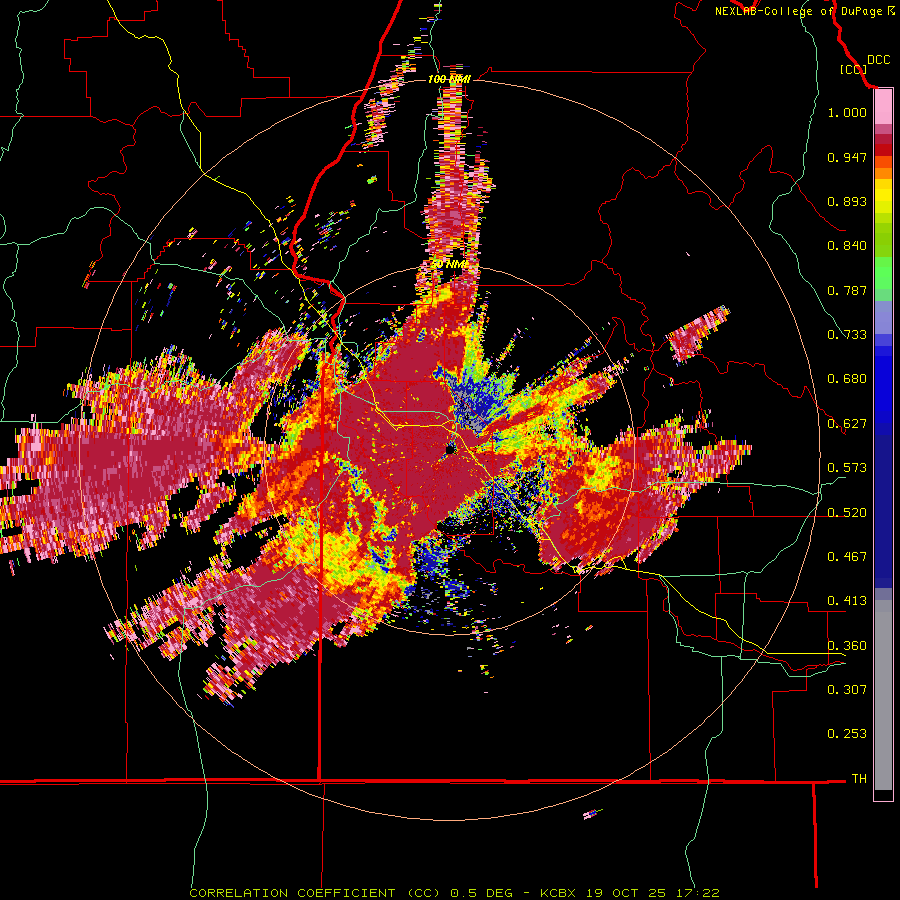Select the 0.467 legend value
The width and height of the screenshot is (900, 900).
click(x=847, y=557)
